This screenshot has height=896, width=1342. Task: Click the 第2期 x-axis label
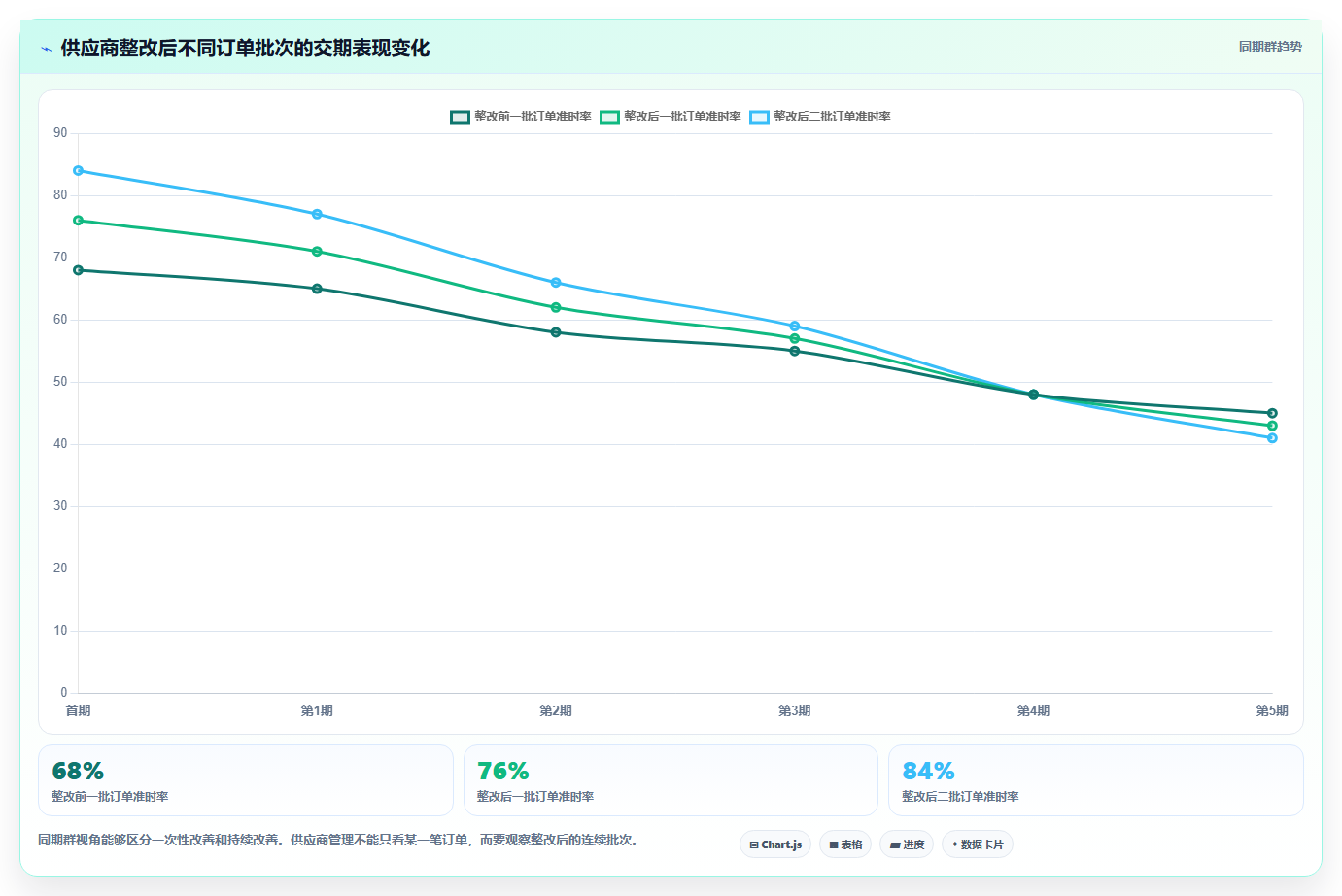pos(556,710)
